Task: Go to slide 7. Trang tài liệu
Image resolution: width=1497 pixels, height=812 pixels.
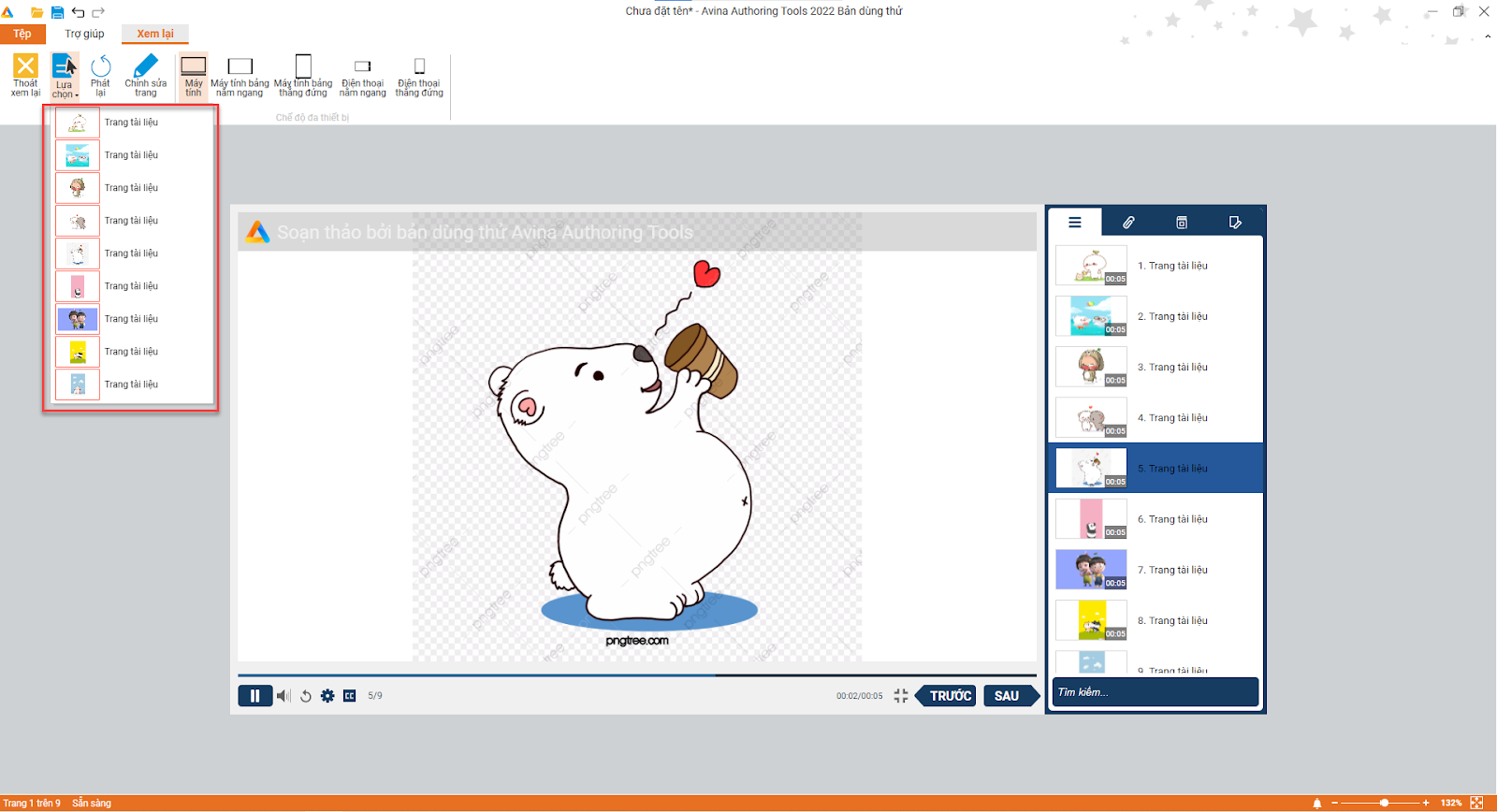Action: (x=1156, y=570)
